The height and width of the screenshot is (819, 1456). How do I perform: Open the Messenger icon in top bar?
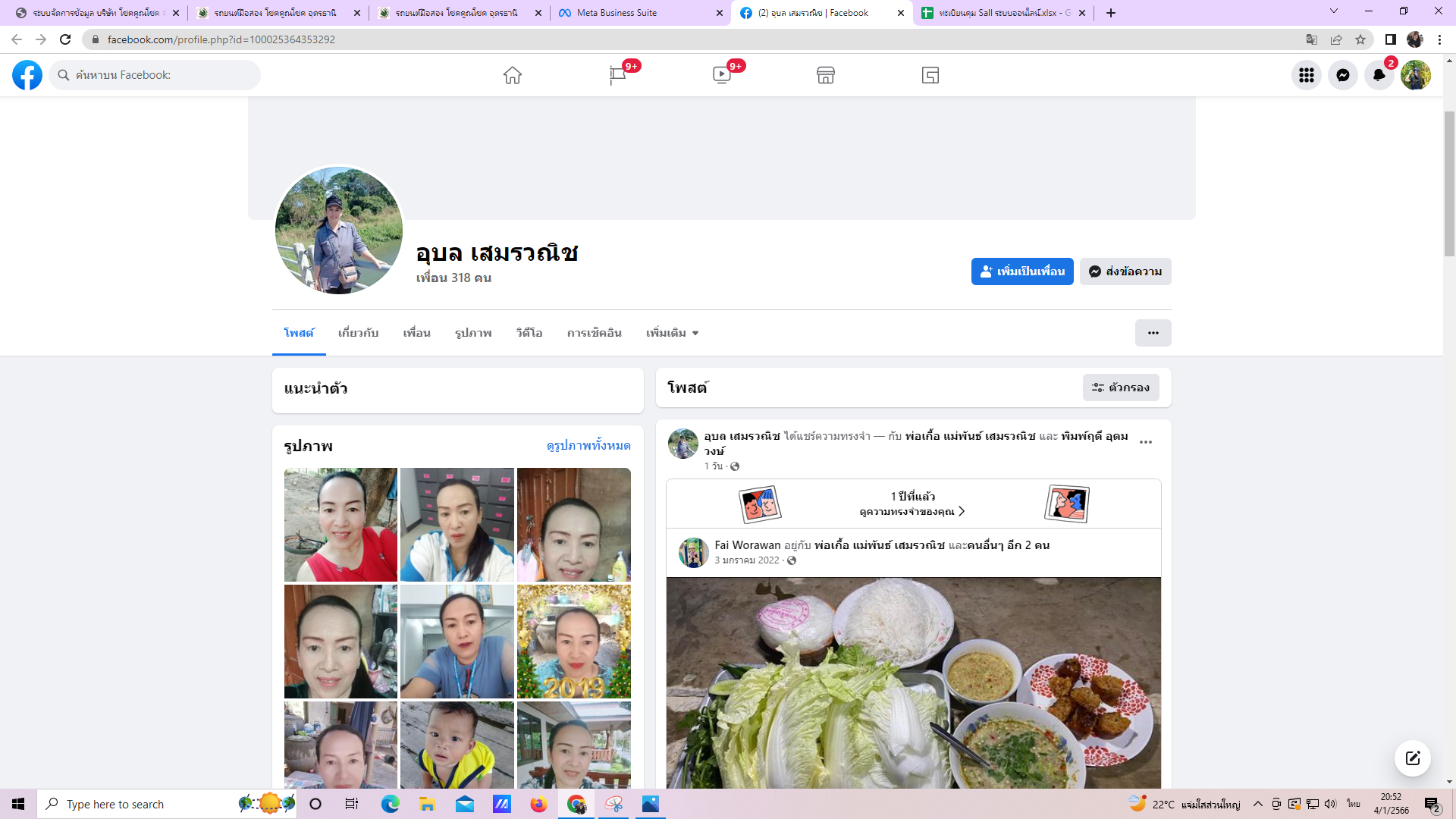(x=1342, y=75)
